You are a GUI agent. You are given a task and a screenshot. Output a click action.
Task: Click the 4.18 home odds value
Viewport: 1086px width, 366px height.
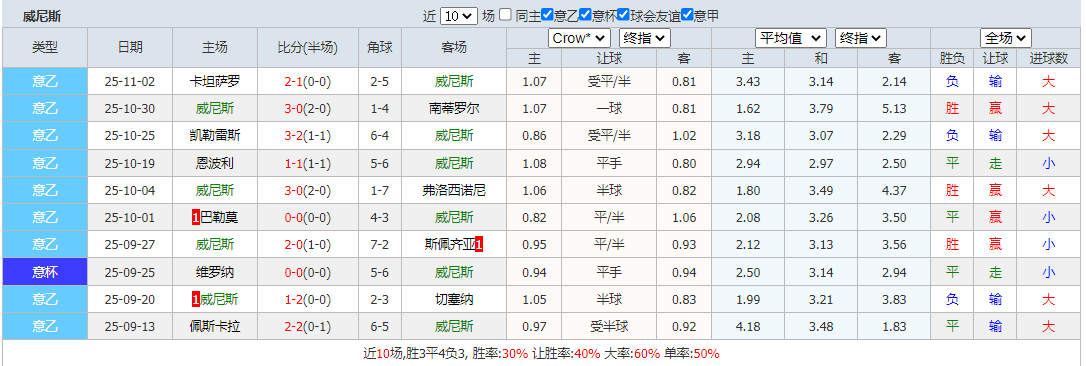point(748,326)
